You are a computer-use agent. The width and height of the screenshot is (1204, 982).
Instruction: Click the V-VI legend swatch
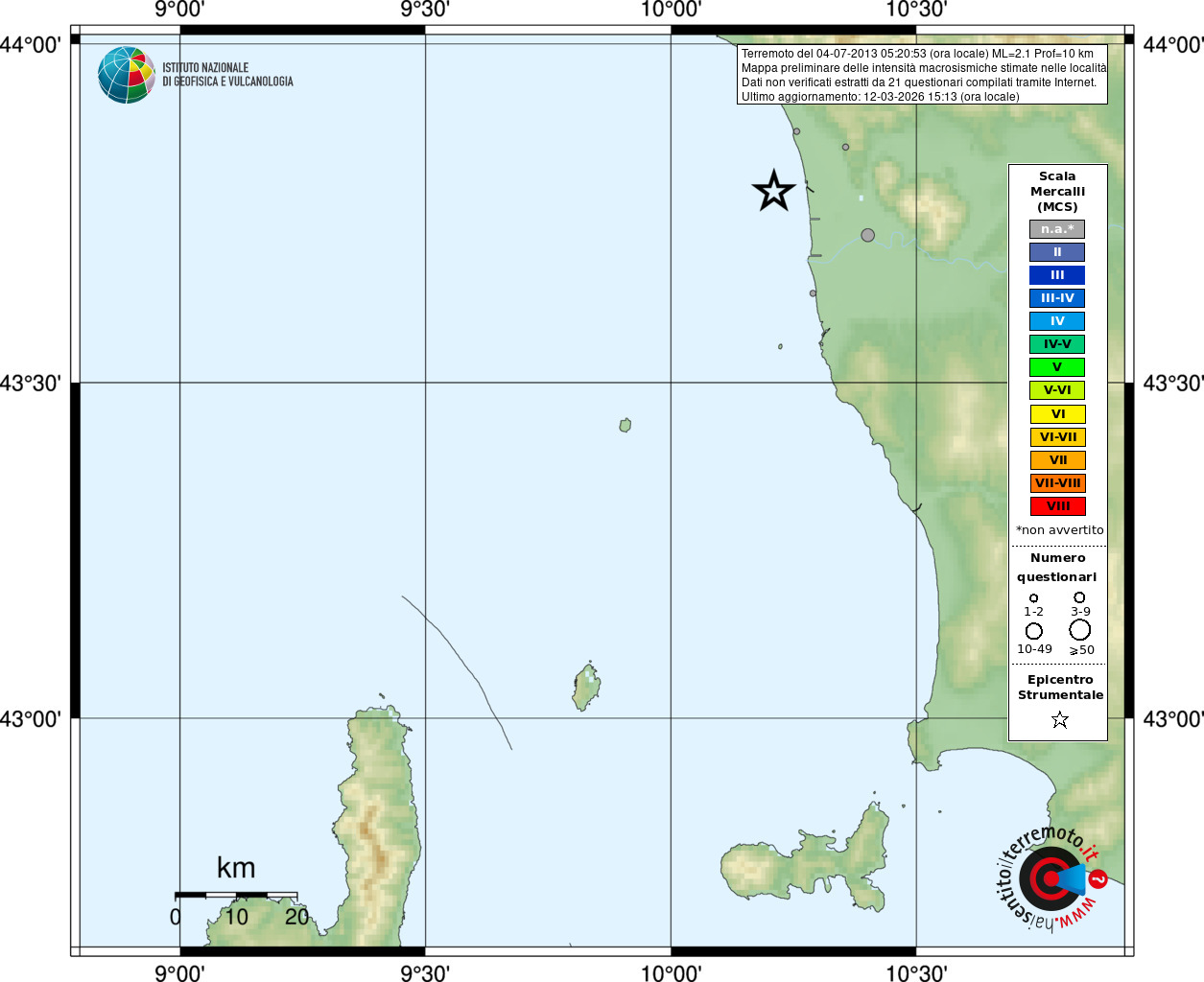pyautogui.click(x=1057, y=390)
